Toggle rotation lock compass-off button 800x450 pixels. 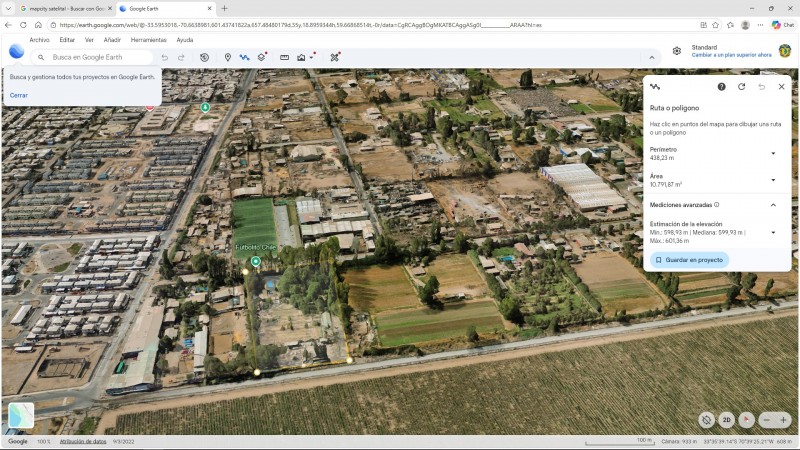tap(707, 420)
